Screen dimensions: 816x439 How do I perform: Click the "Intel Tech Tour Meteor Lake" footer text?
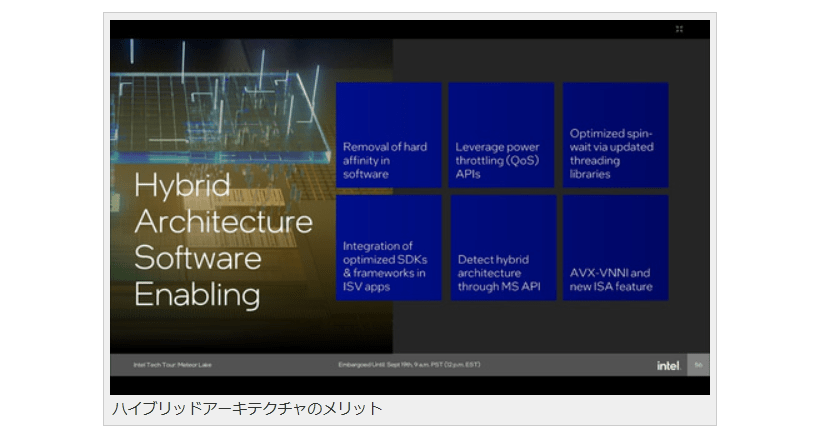[172, 365]
